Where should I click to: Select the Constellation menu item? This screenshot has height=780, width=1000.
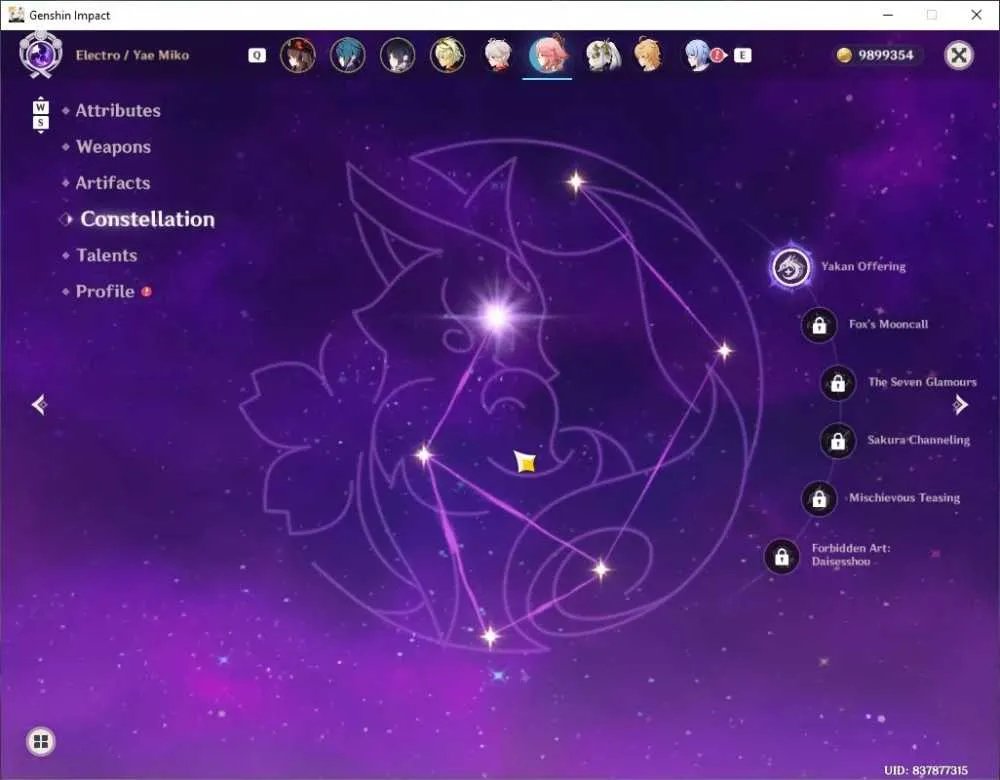[147, 219]
